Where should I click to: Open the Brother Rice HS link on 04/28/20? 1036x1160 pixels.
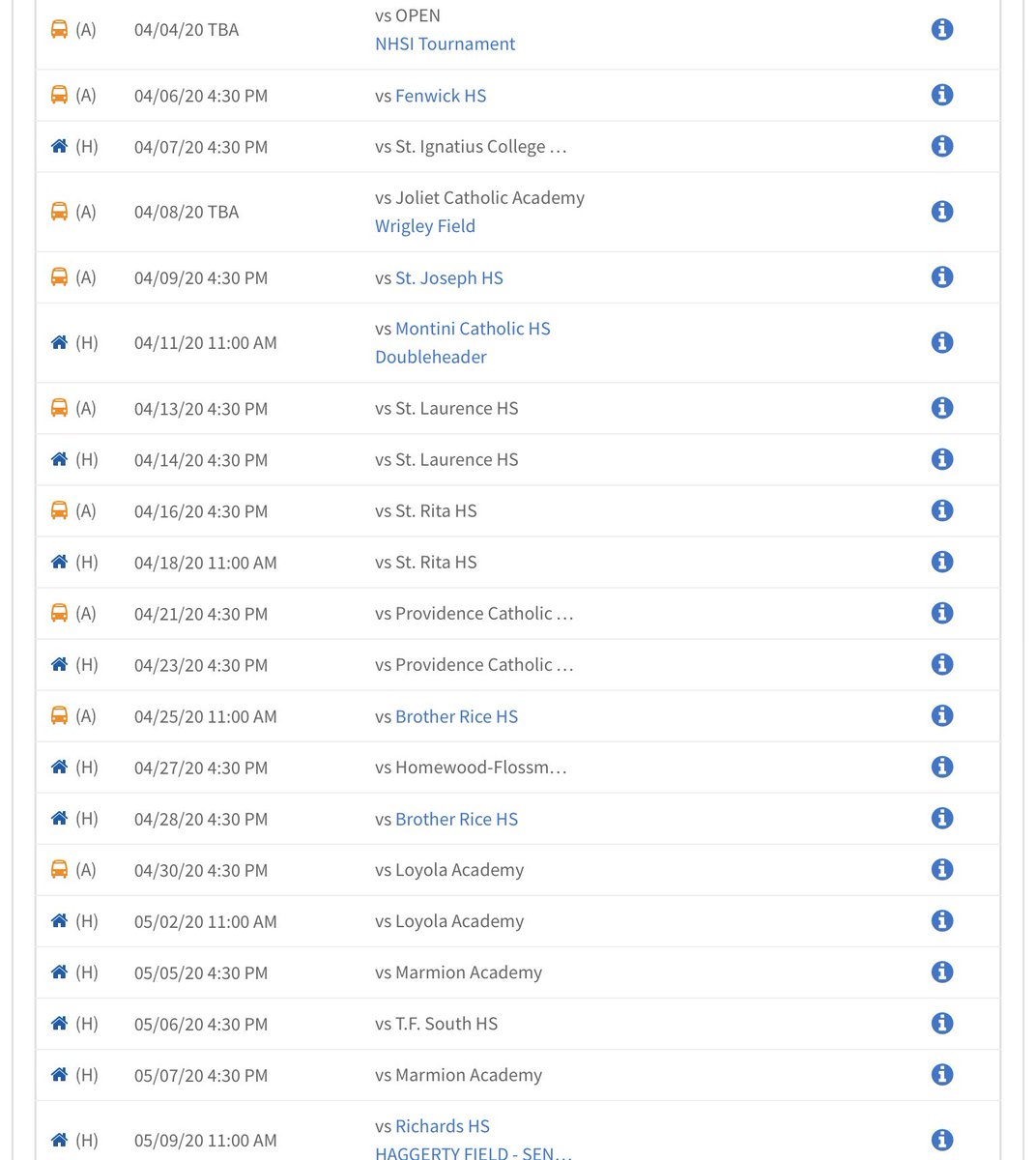coord(456,819)
